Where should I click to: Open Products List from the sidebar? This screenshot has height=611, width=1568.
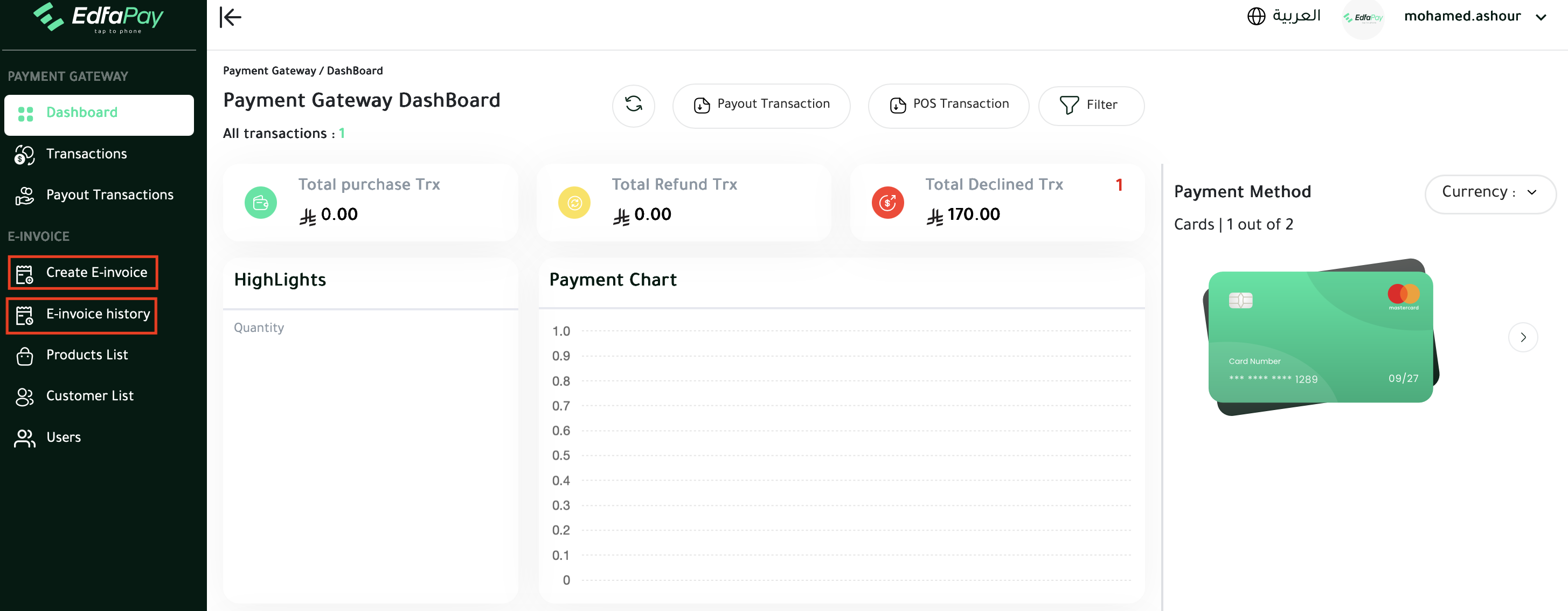pyautogui.click(x=86, y=355)
